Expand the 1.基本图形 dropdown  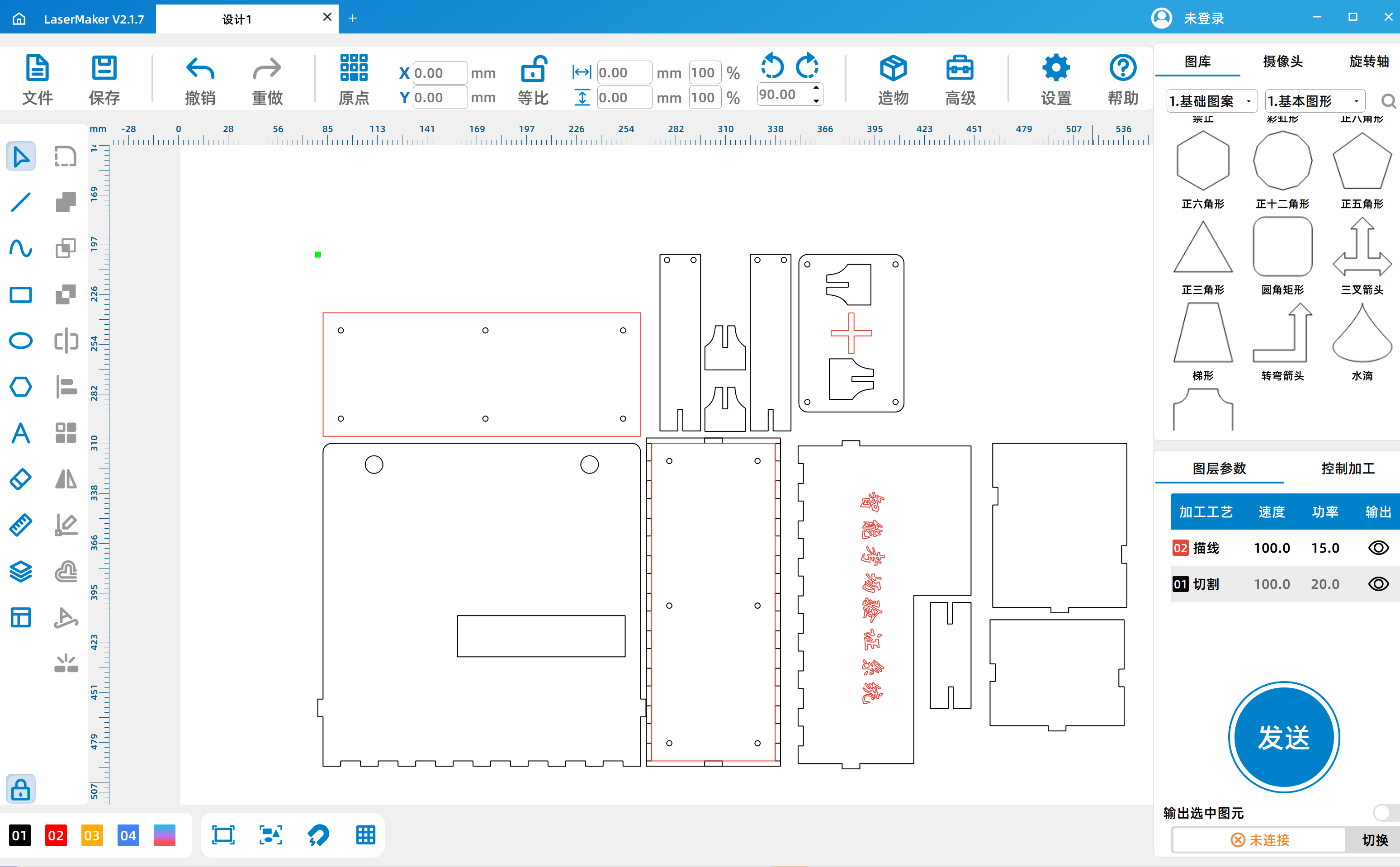pyautogui.click(x=1314, y=101)
